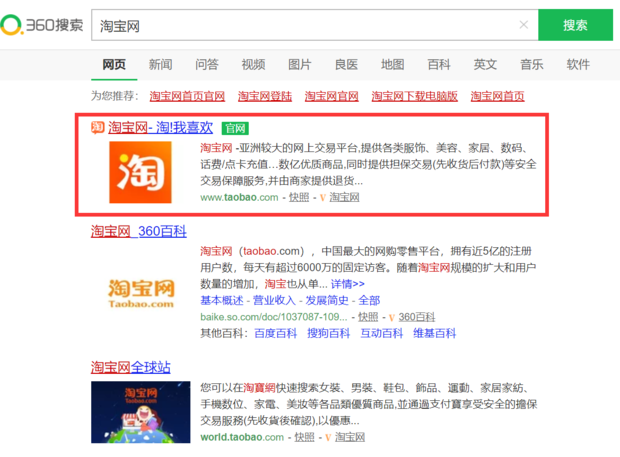Click suggested search 淘宝网下载电脑版

coord(415,96)
